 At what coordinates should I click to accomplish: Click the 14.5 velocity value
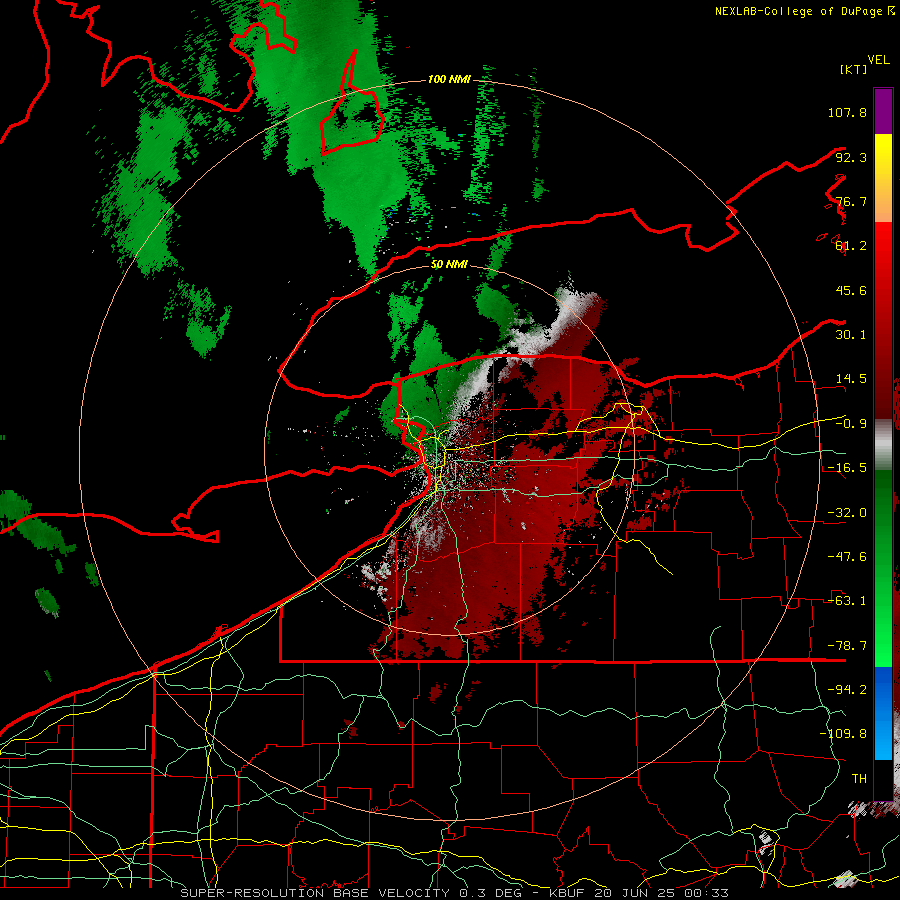[851, 379]
